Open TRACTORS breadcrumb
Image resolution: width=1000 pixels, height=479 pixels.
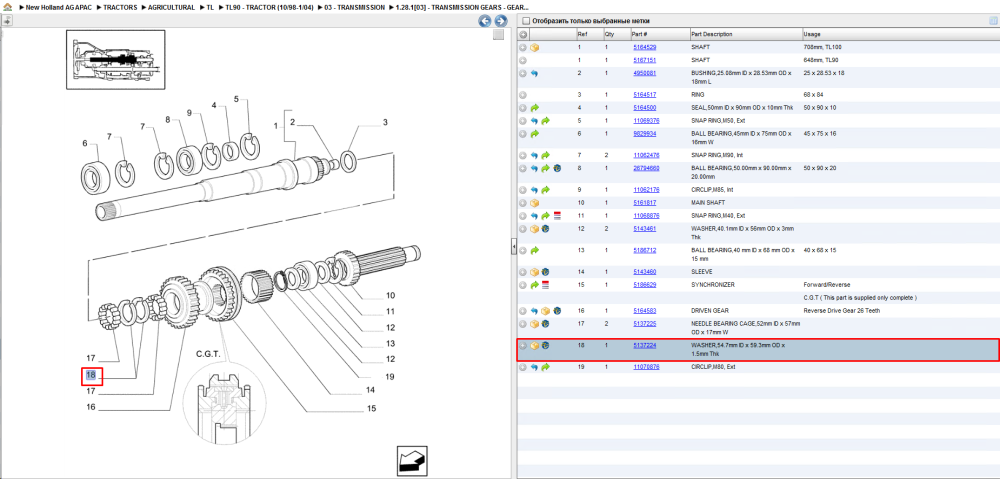point(119,7)
